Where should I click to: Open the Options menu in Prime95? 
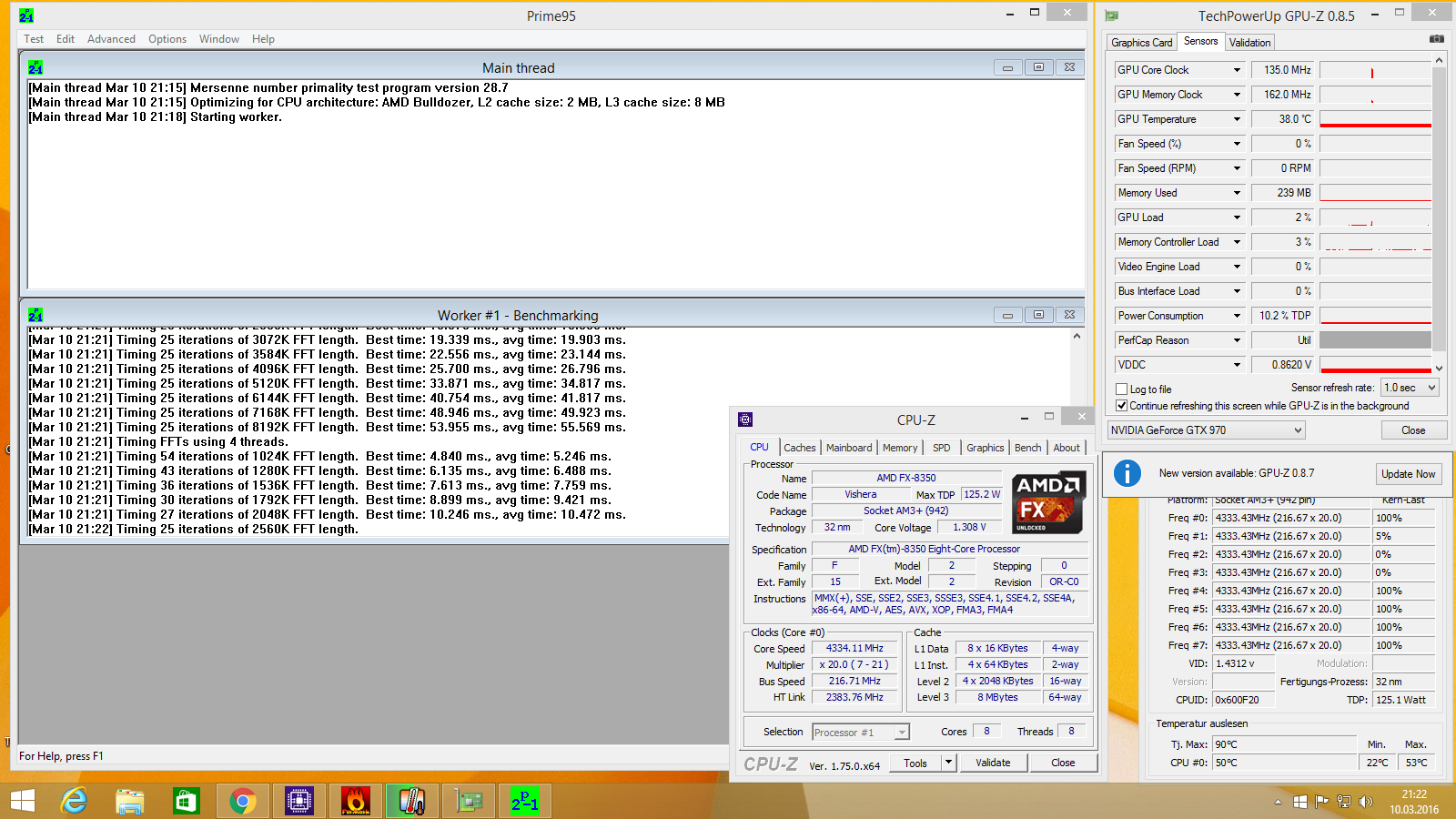click(x=167, y=39)
